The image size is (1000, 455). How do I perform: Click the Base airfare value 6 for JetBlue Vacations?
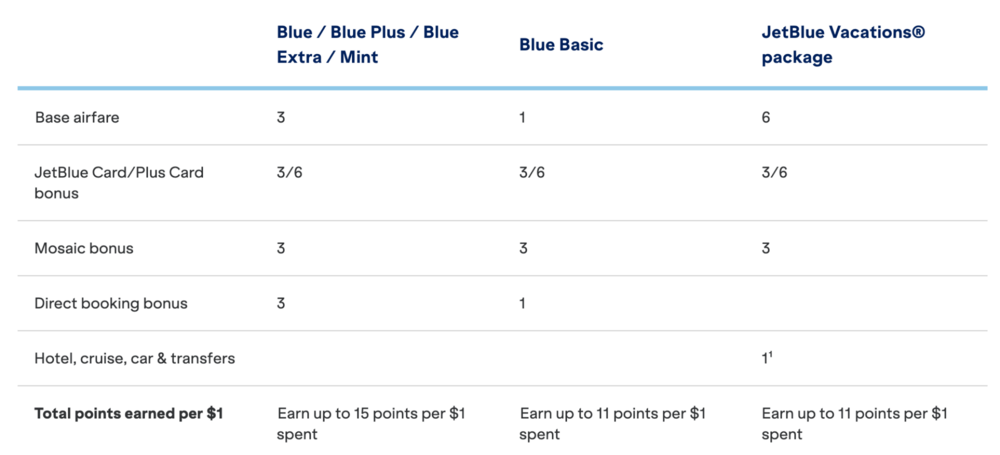click(x=766, y=118)
